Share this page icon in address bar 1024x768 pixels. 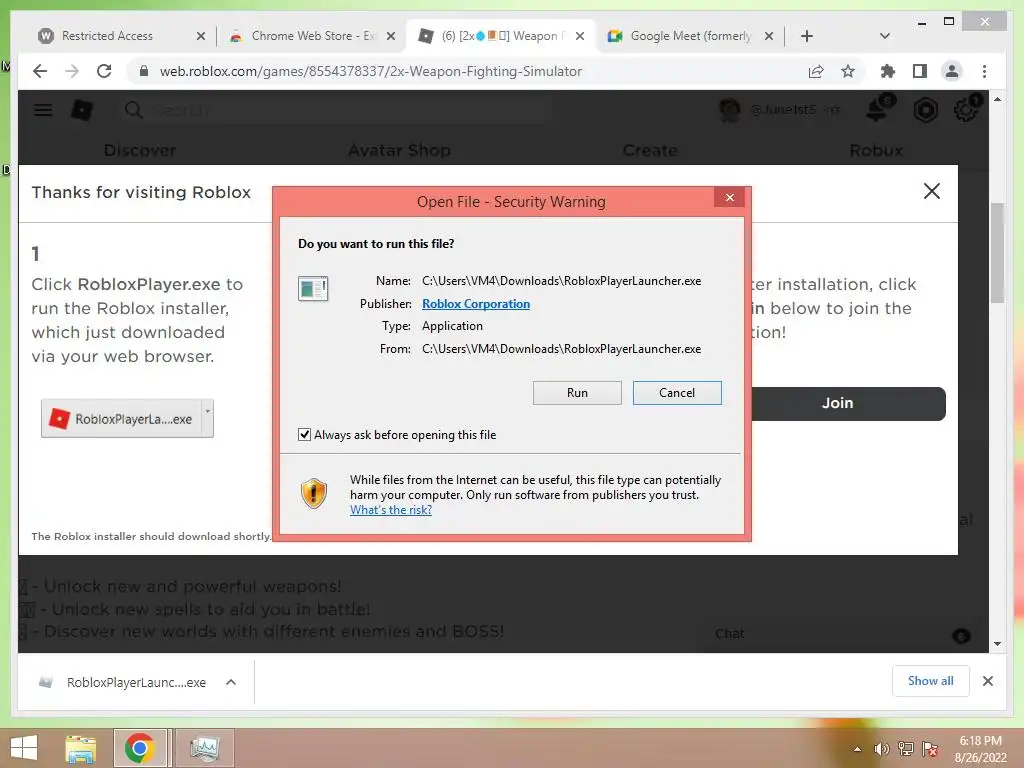click(x=816, y=71)
